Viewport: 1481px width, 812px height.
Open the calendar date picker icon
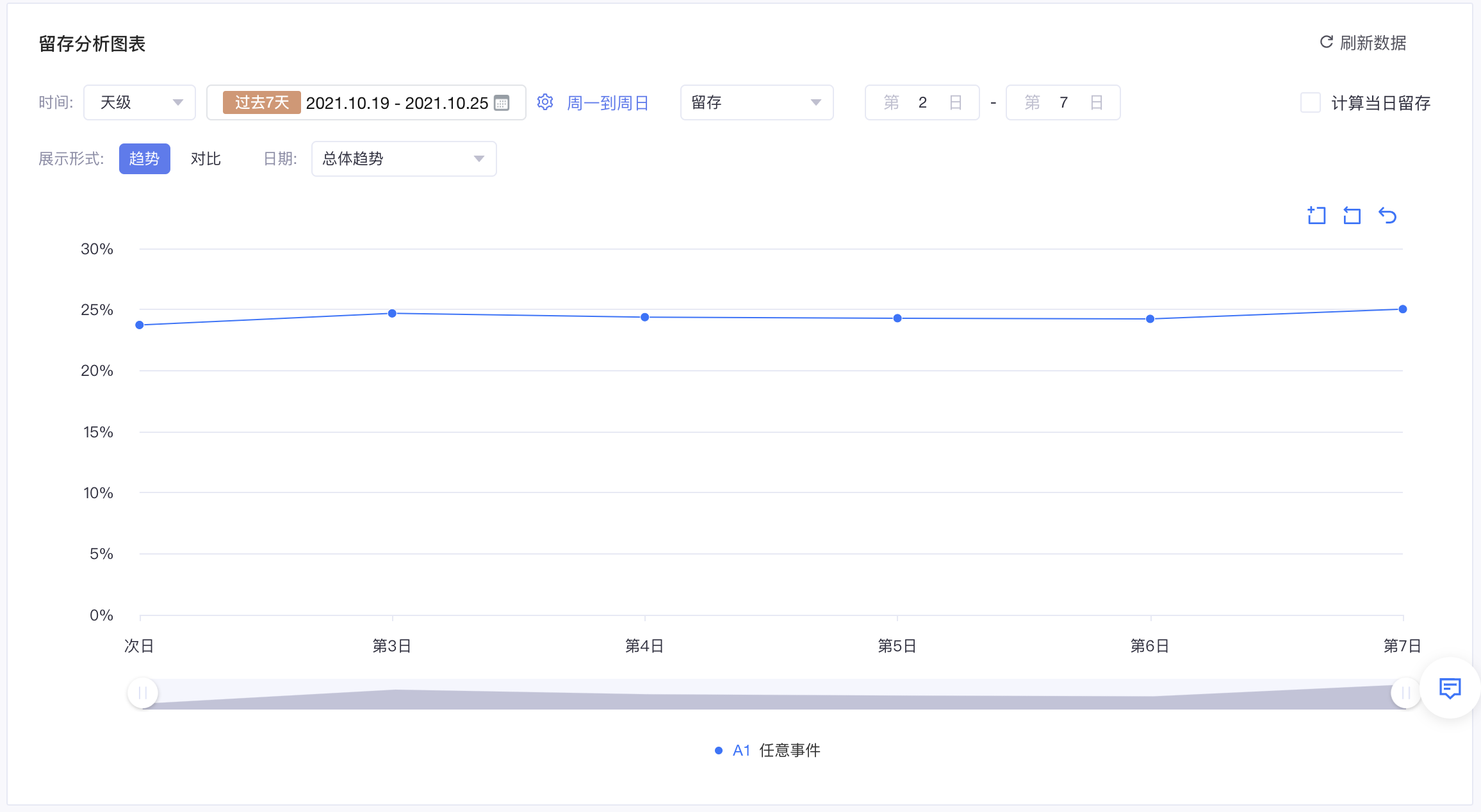[502, 103]
